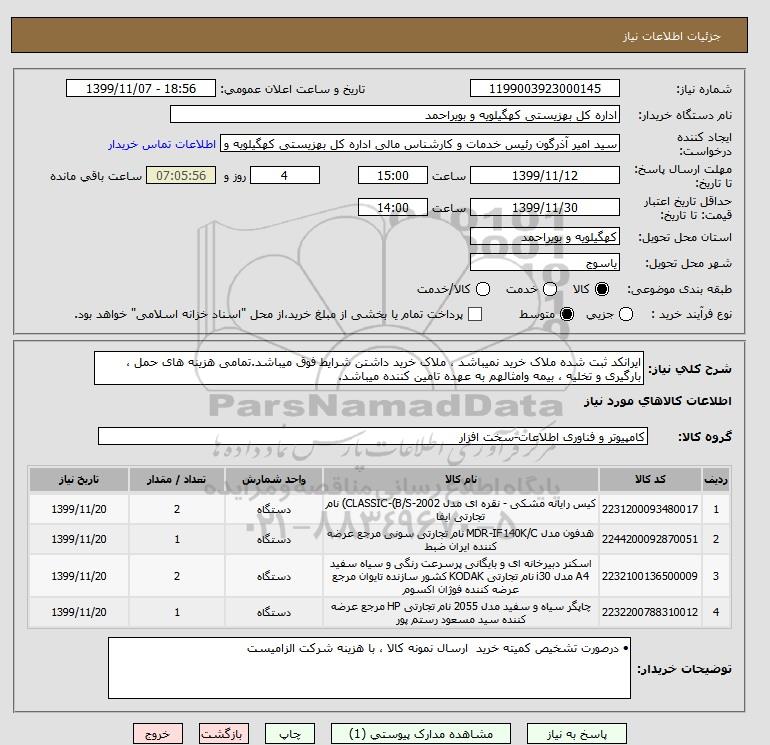770x745 pixels.
Task: Open the اطلاعات تماس خریدار link
Action: [162, 145]
